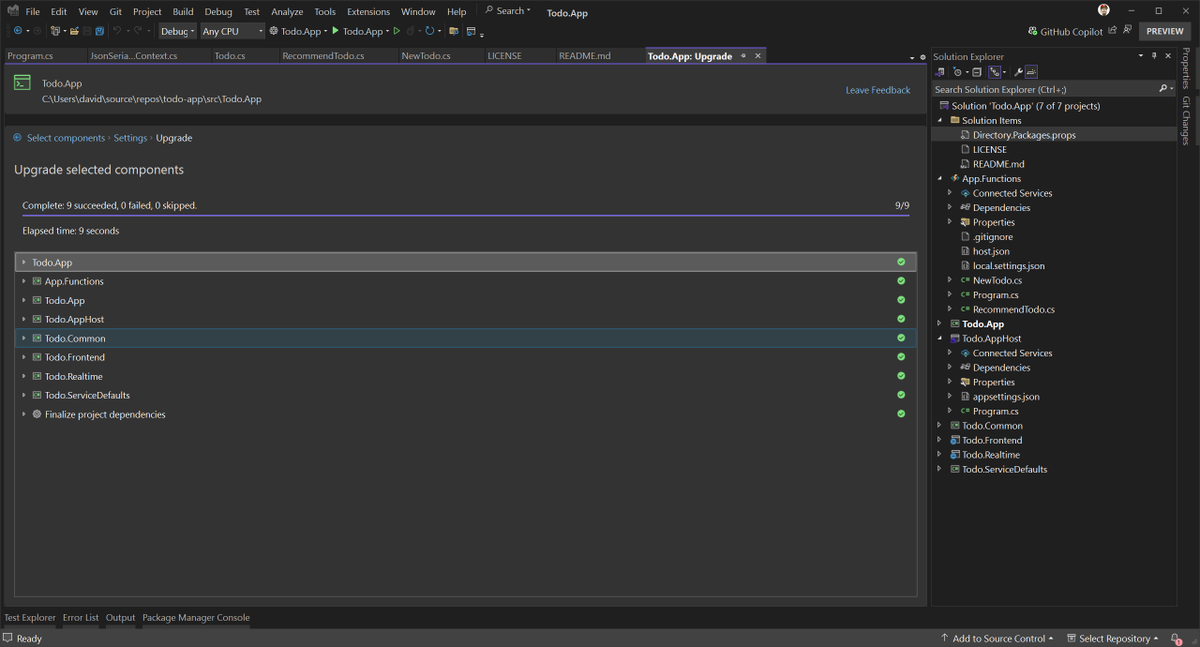
Task: Click the New Project toolbar icon
Action: 55,31
